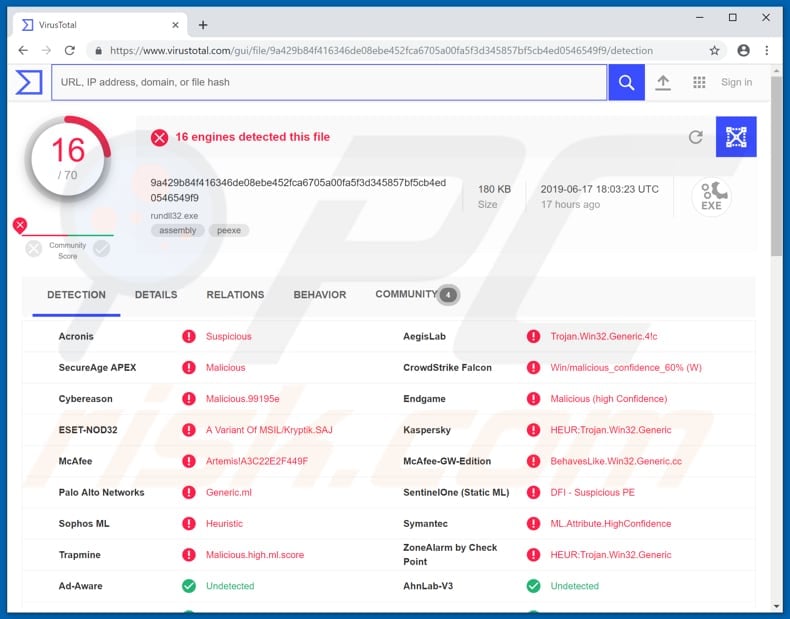The height and width of the screenshot is (619, 790).
Task: Open the RELATIONS tab
Action: pyautogui.click(x=235, y=295)
